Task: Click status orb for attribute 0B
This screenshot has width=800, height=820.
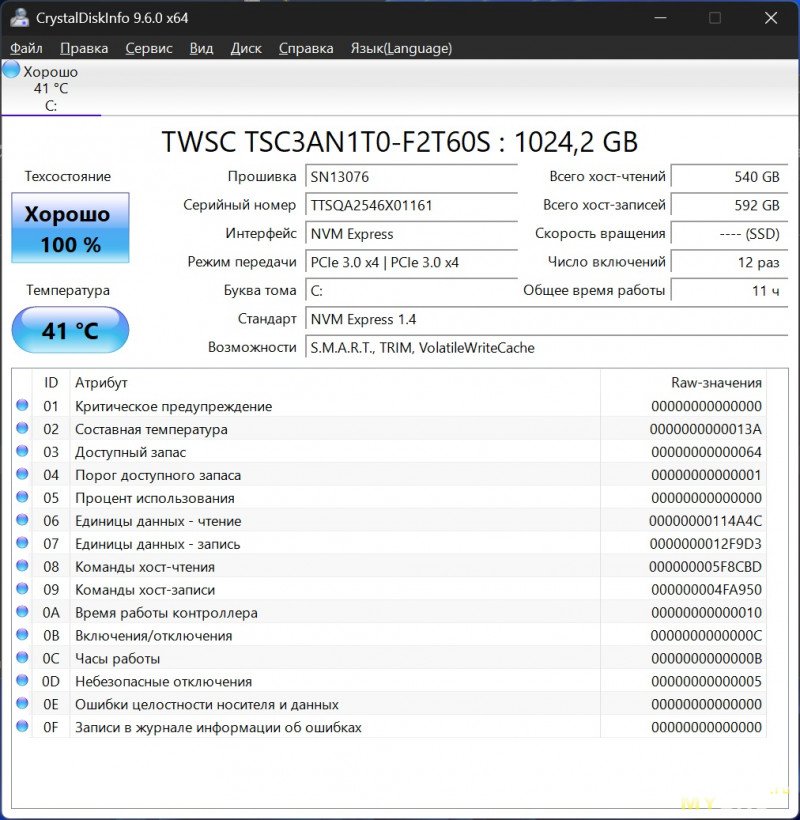Action: 22,634
